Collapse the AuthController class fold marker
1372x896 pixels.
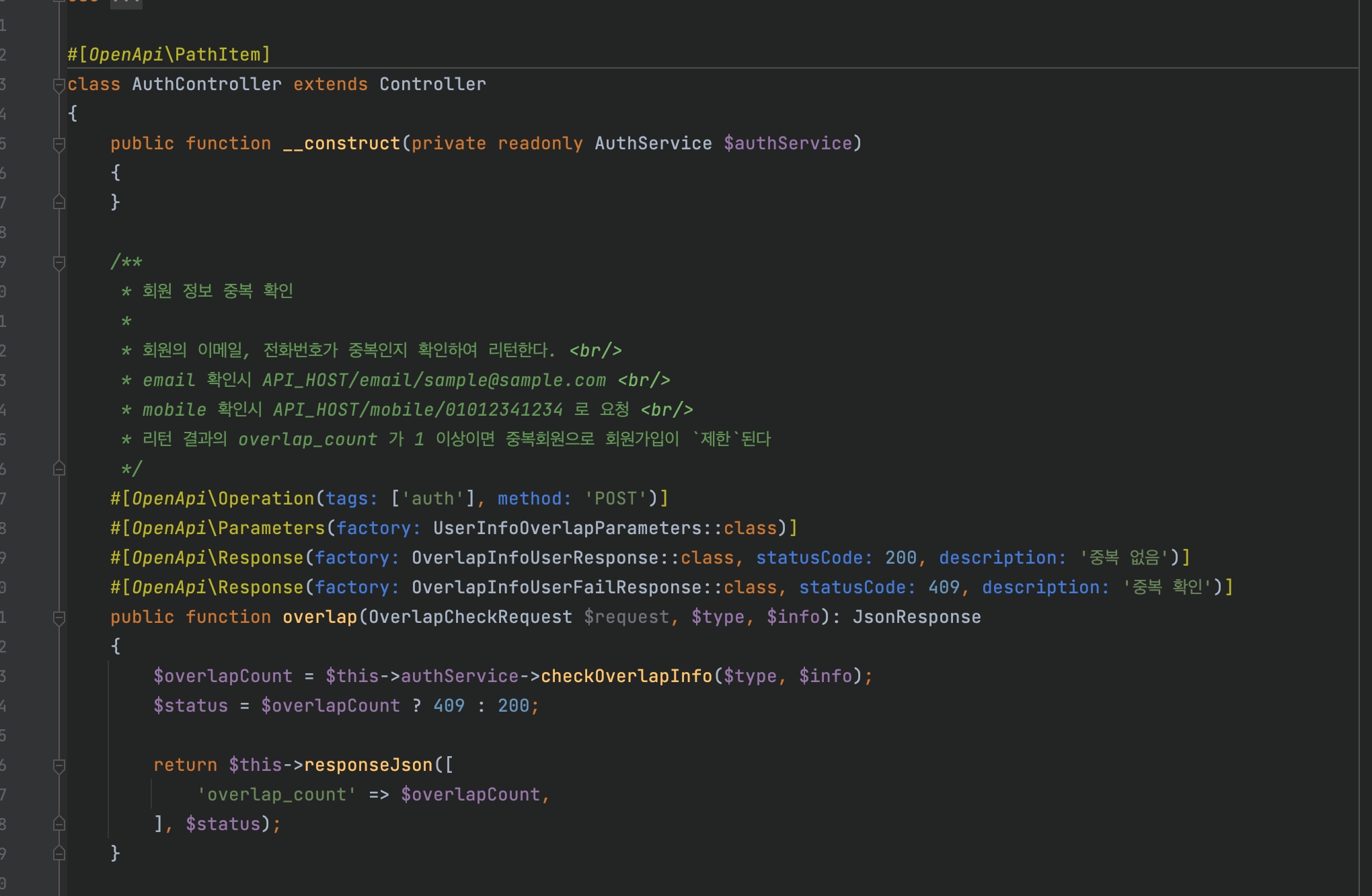tap(59, 85)
